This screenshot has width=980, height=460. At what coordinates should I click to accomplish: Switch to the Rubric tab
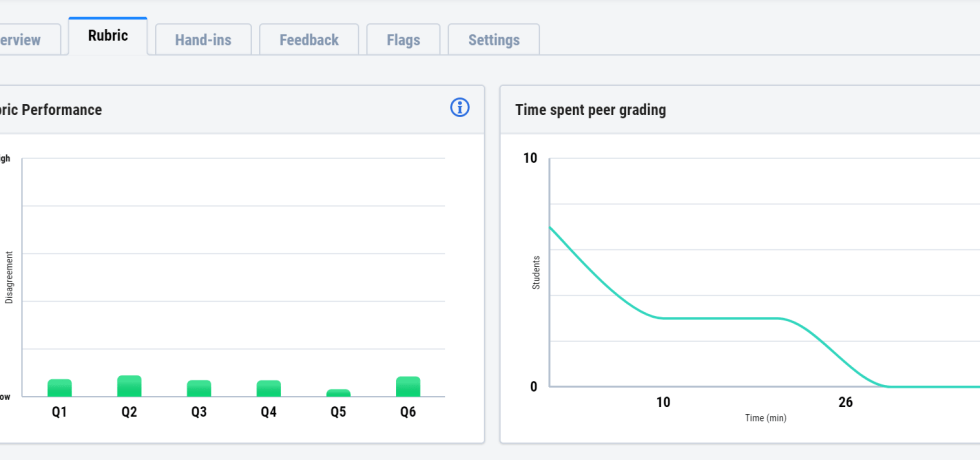(x=107, y=36)
